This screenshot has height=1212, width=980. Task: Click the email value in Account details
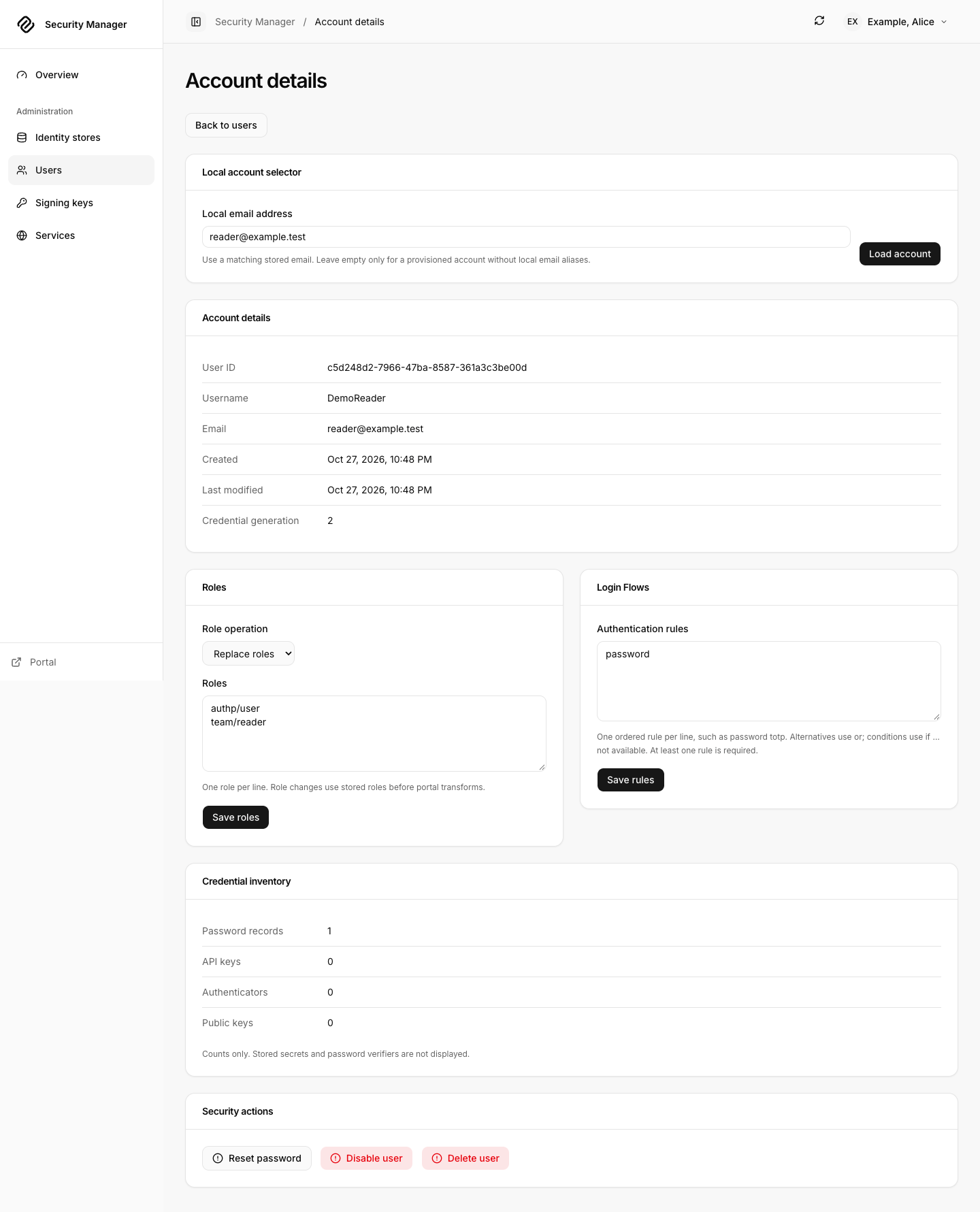click(375, 429)
